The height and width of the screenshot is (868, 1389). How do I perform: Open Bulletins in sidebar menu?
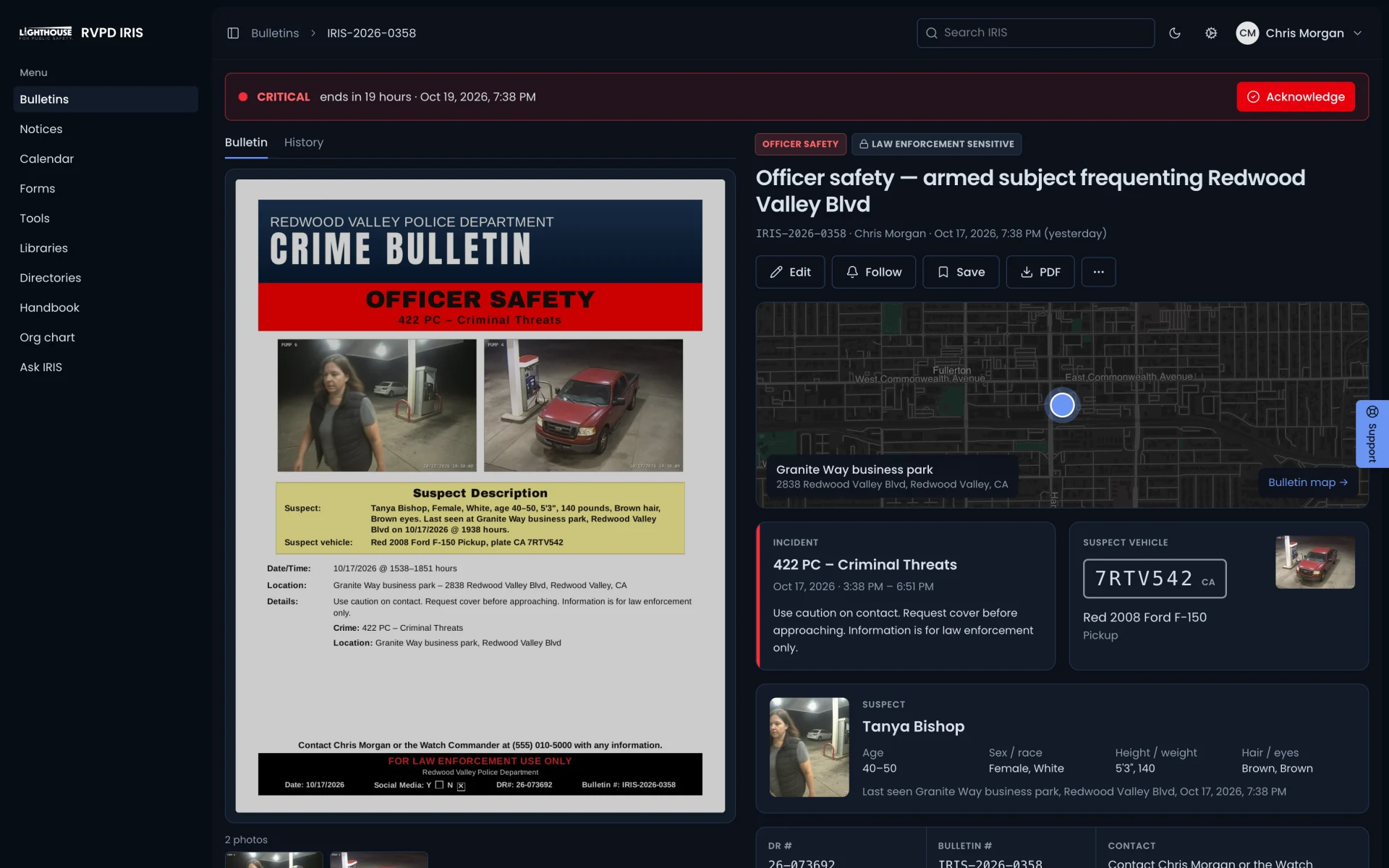106,99
